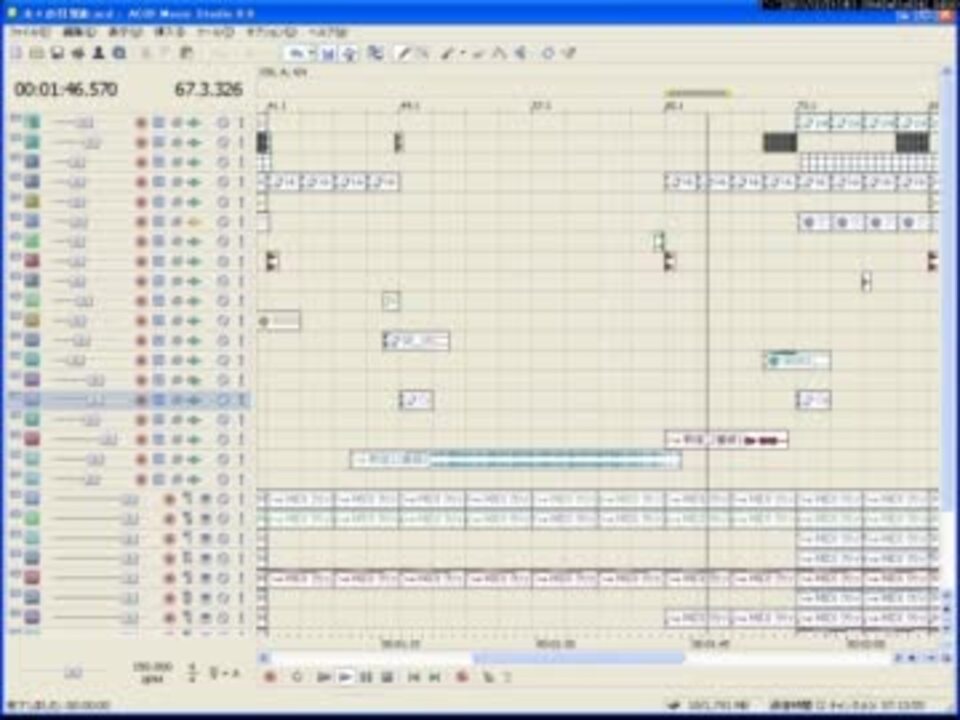Mute the first MIDI track row
Viewport: 960px width, 720px height.
click(x=223, y=500)
